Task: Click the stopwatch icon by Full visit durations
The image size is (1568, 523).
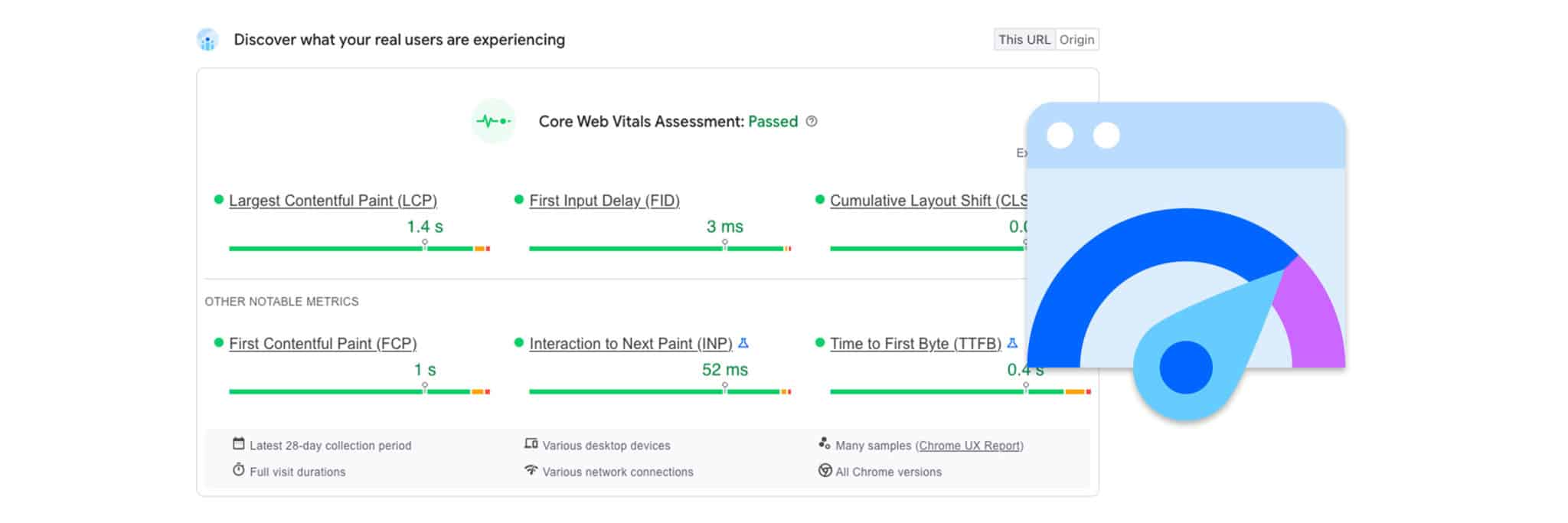Action: (x=239, y=470)
